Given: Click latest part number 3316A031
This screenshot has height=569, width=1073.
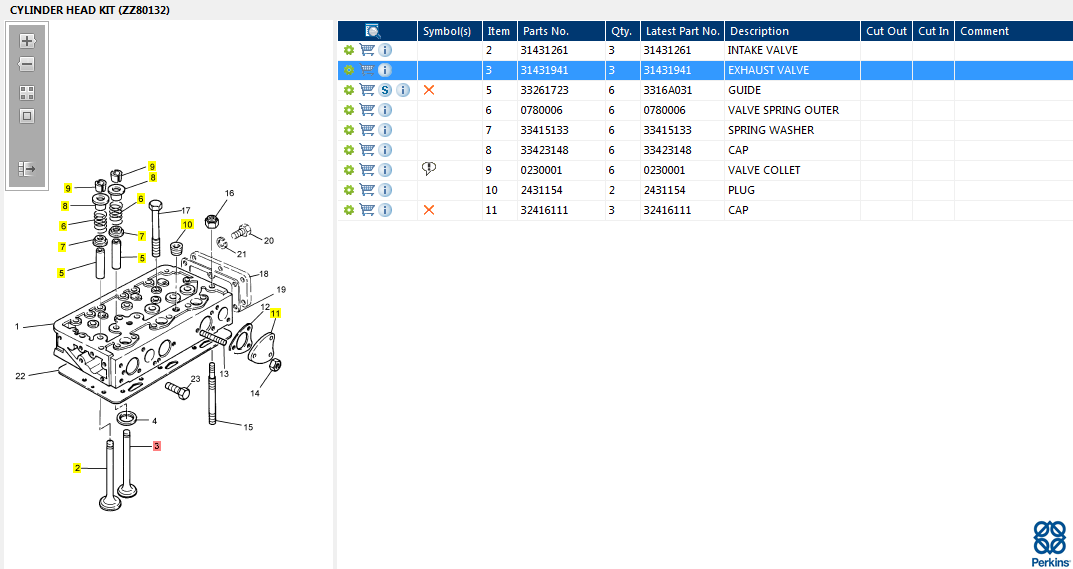Looking at the screenshot, I should (x=667, y=90).
